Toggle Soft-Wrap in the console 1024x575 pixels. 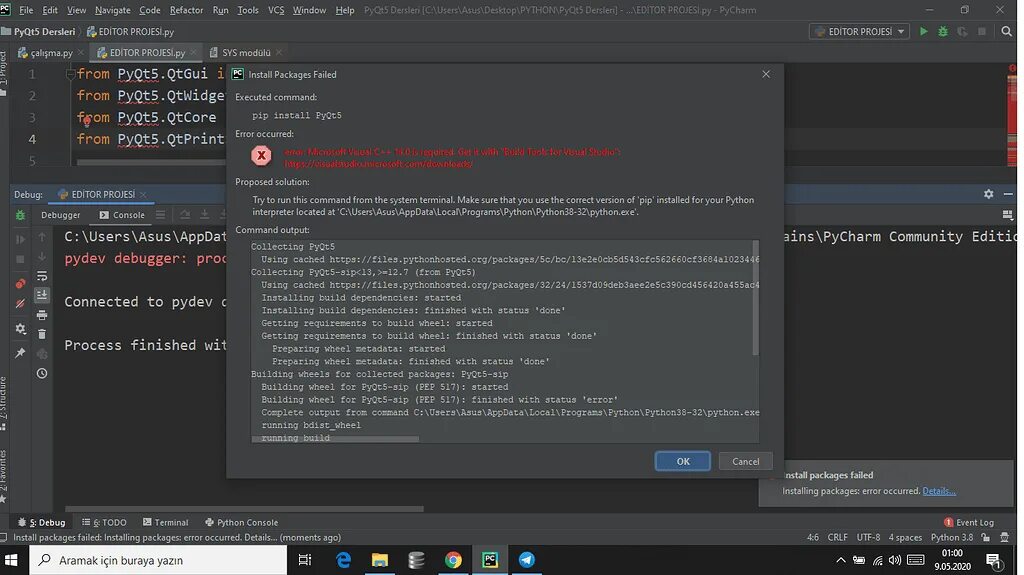42,276
